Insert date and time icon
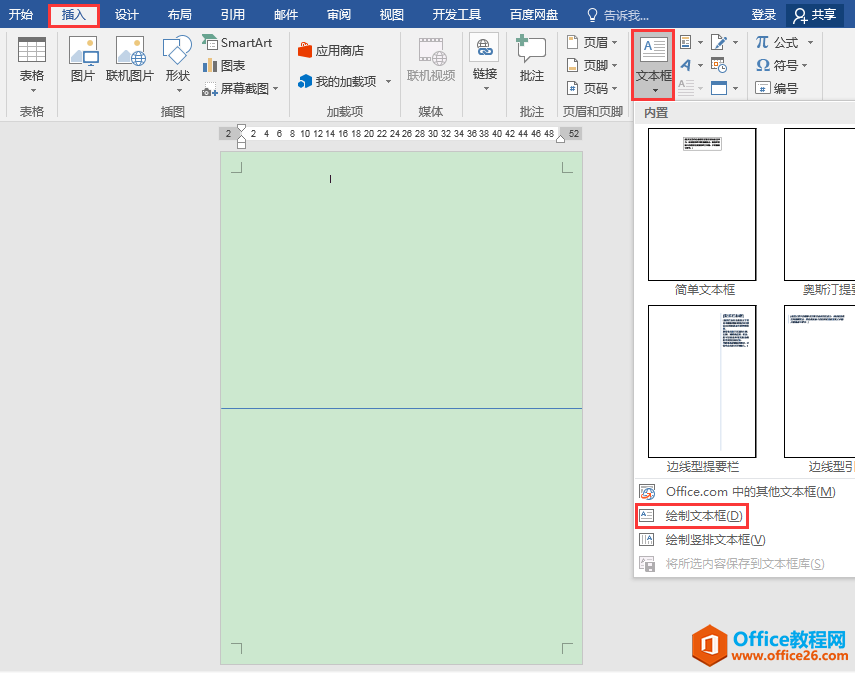855x673 pixels. (x=719, y=65)
